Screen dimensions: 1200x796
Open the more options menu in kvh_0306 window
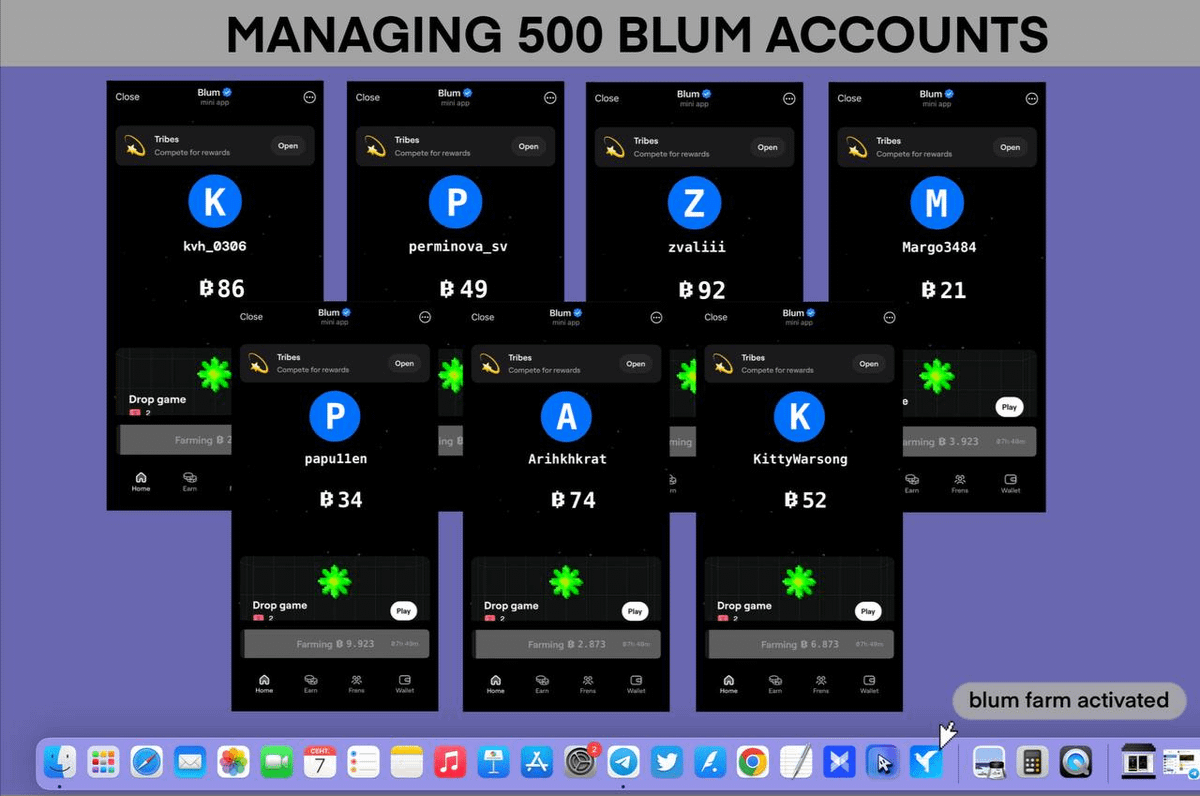[x=309, y=97]
